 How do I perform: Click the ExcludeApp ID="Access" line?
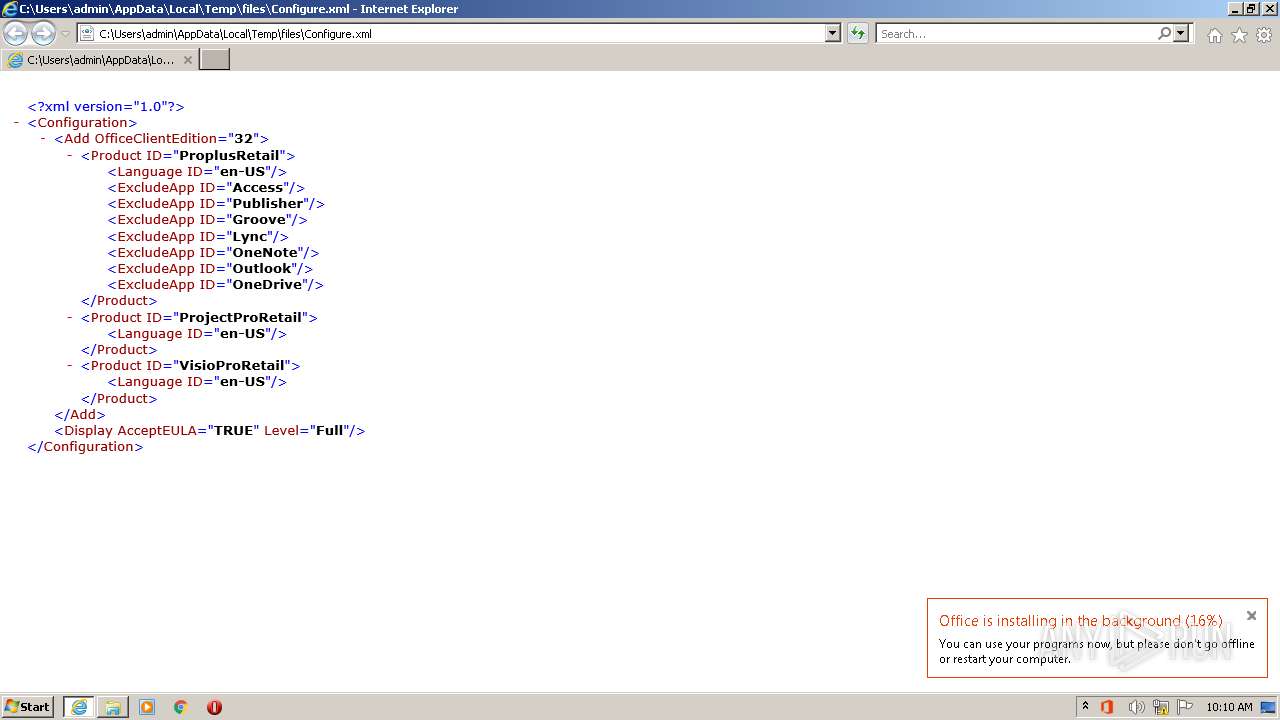coord(206,187)
